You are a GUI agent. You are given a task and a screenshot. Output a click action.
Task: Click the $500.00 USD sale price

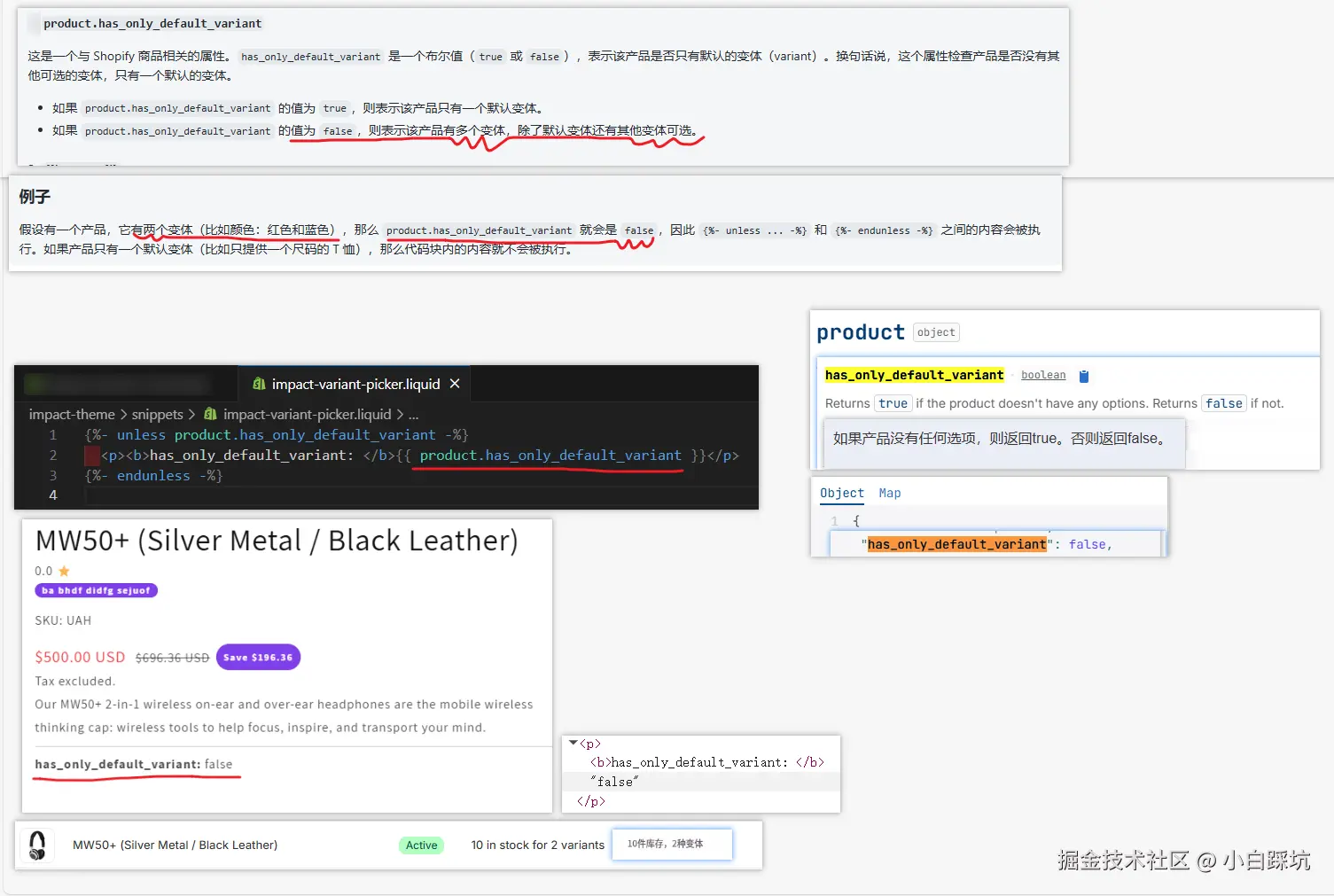(80, 657)
